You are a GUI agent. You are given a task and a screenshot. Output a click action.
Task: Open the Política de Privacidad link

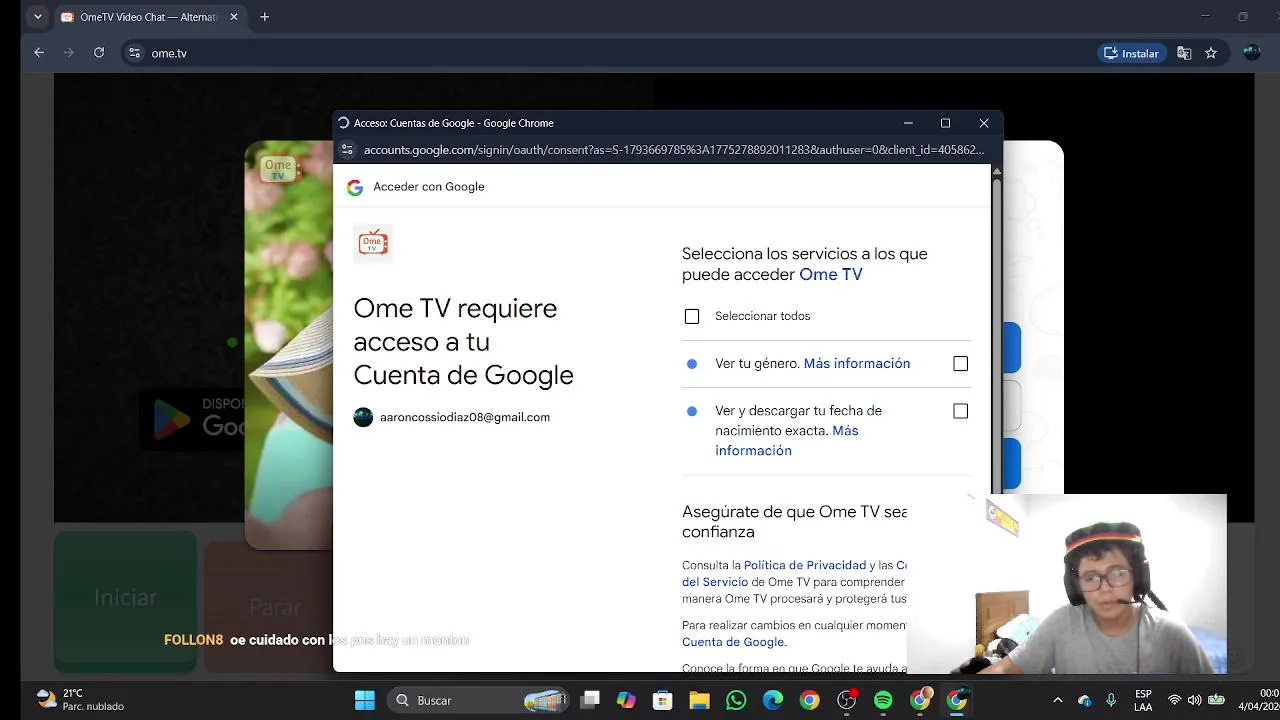(x=805, y=565)
